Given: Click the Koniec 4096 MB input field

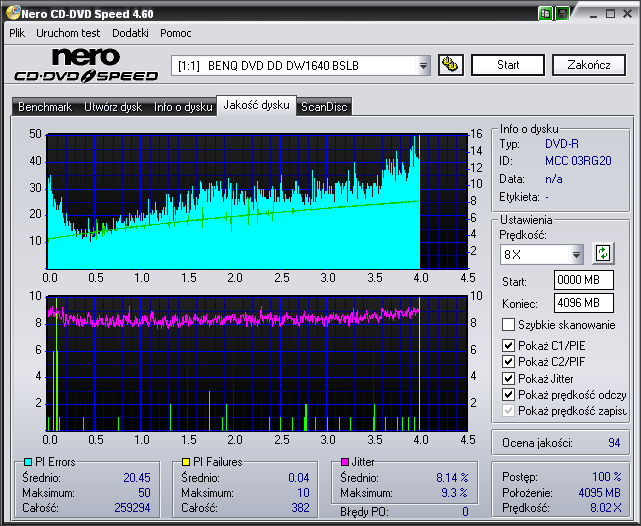Looking at the screenshot, I should [x=584, y=303].
